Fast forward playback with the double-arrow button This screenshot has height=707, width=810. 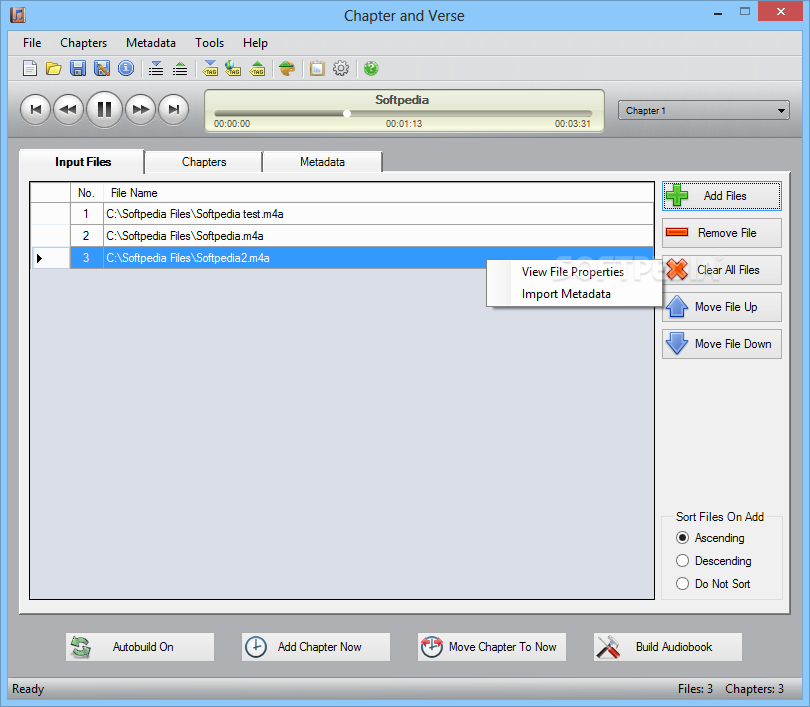point(141,109)
